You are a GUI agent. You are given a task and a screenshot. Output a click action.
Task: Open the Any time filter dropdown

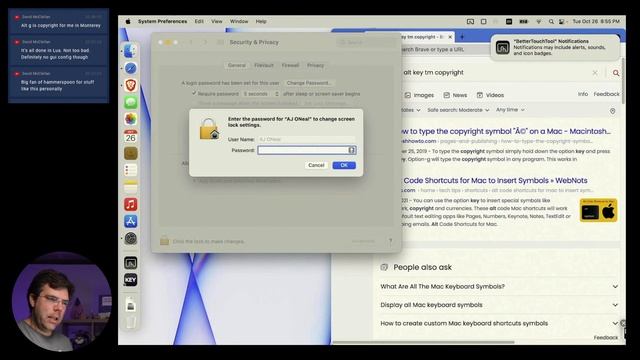510,110
